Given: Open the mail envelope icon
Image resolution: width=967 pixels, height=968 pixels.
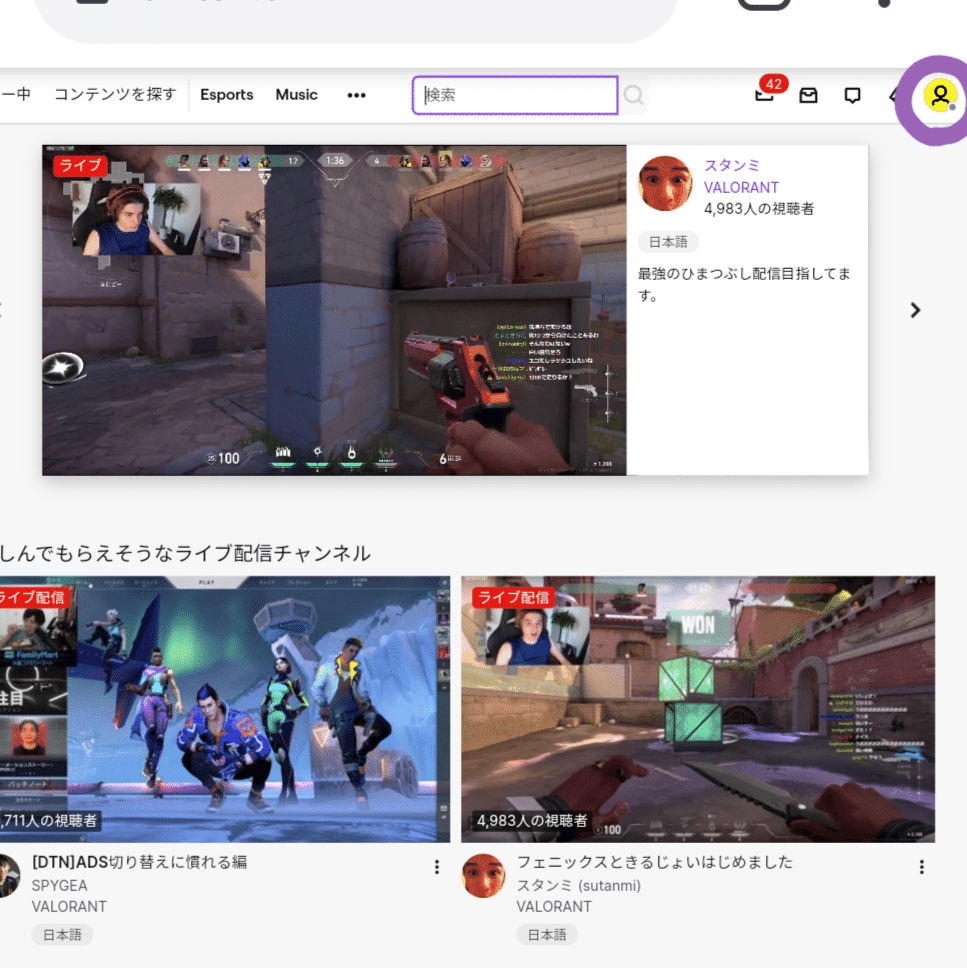Looking at the screenshot, I should click(x=808, y=95).
